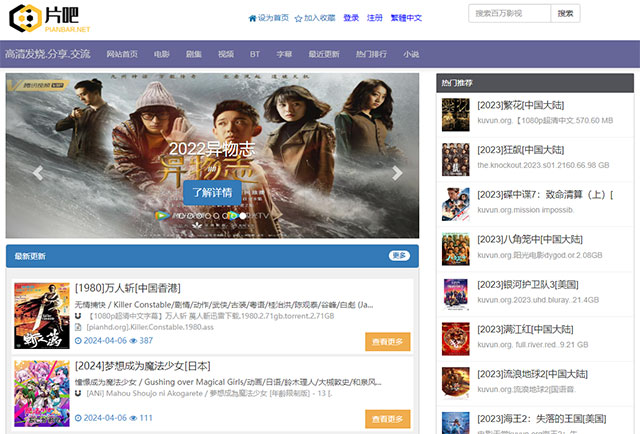The height and width of the screenshot is (434, 640).
Task: Open 网站首页 in navigation bar
Action: 122,54
